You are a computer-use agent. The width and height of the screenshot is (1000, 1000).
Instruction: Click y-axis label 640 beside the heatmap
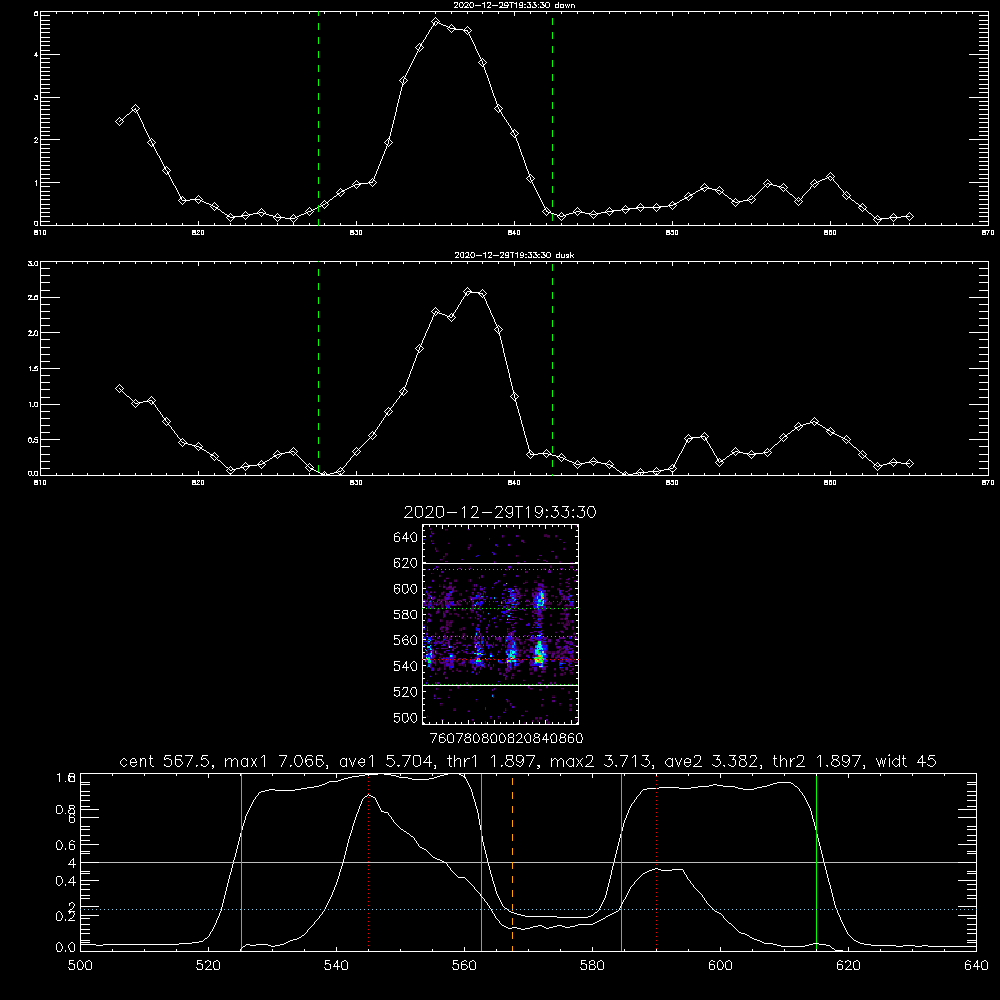click(x=406, y=538)
